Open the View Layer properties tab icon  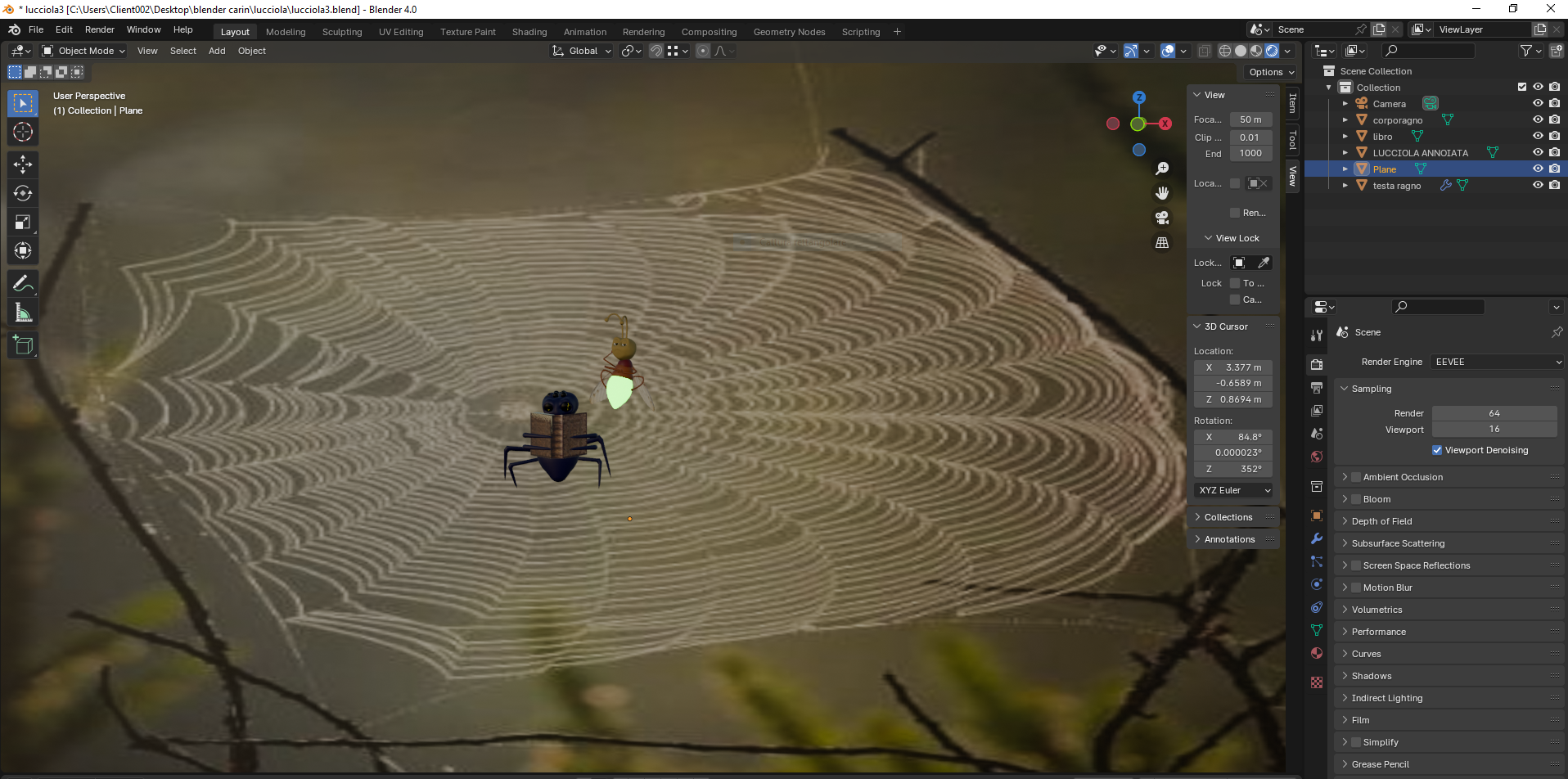pyautogui.click(x=1317, y=411)
